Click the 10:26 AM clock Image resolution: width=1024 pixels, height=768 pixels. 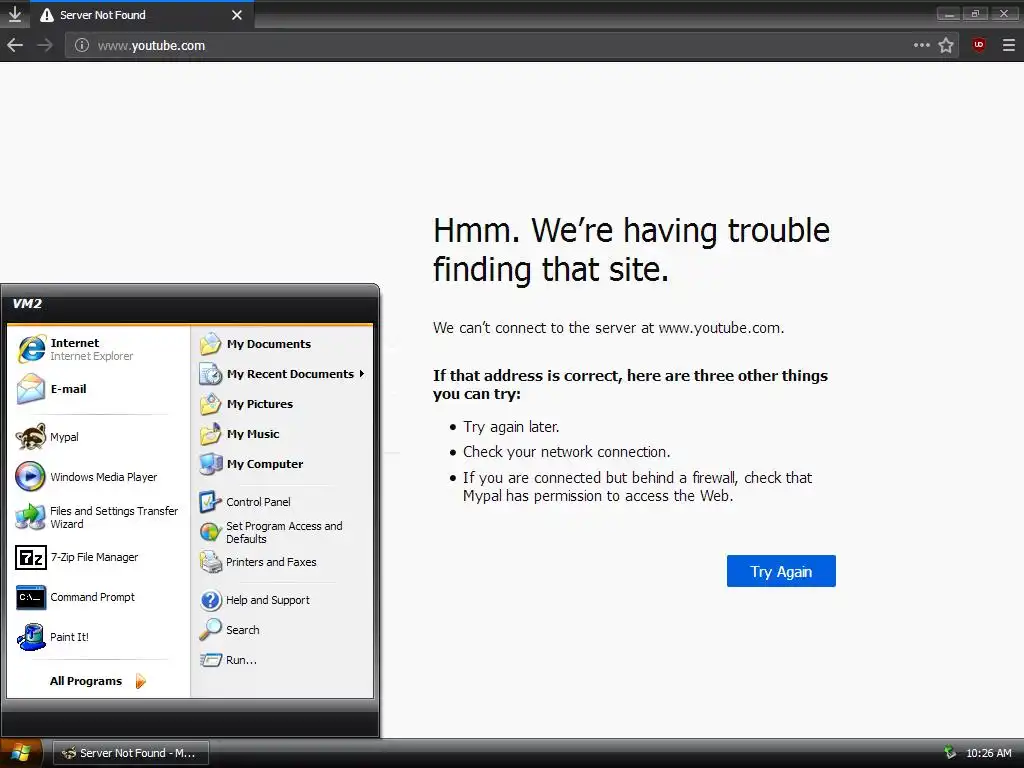(x=989, y=753)
